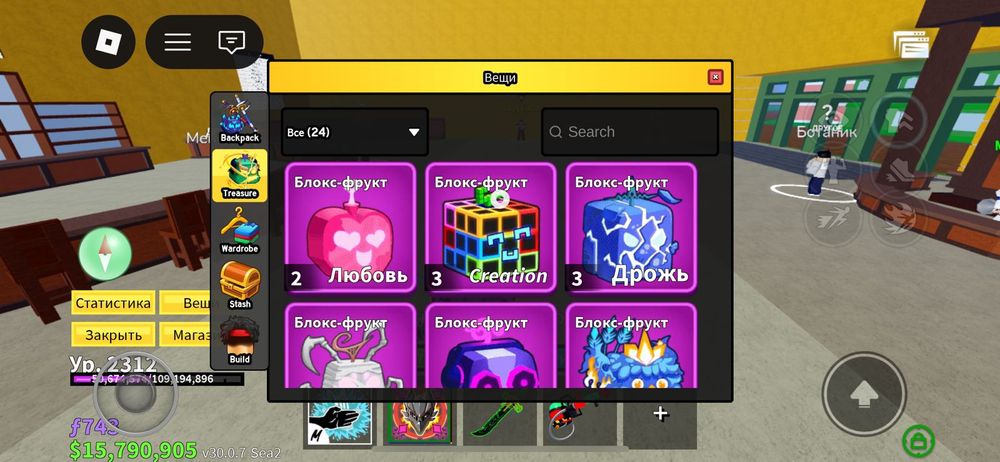Tap the compass icon

tap(105, 253)
